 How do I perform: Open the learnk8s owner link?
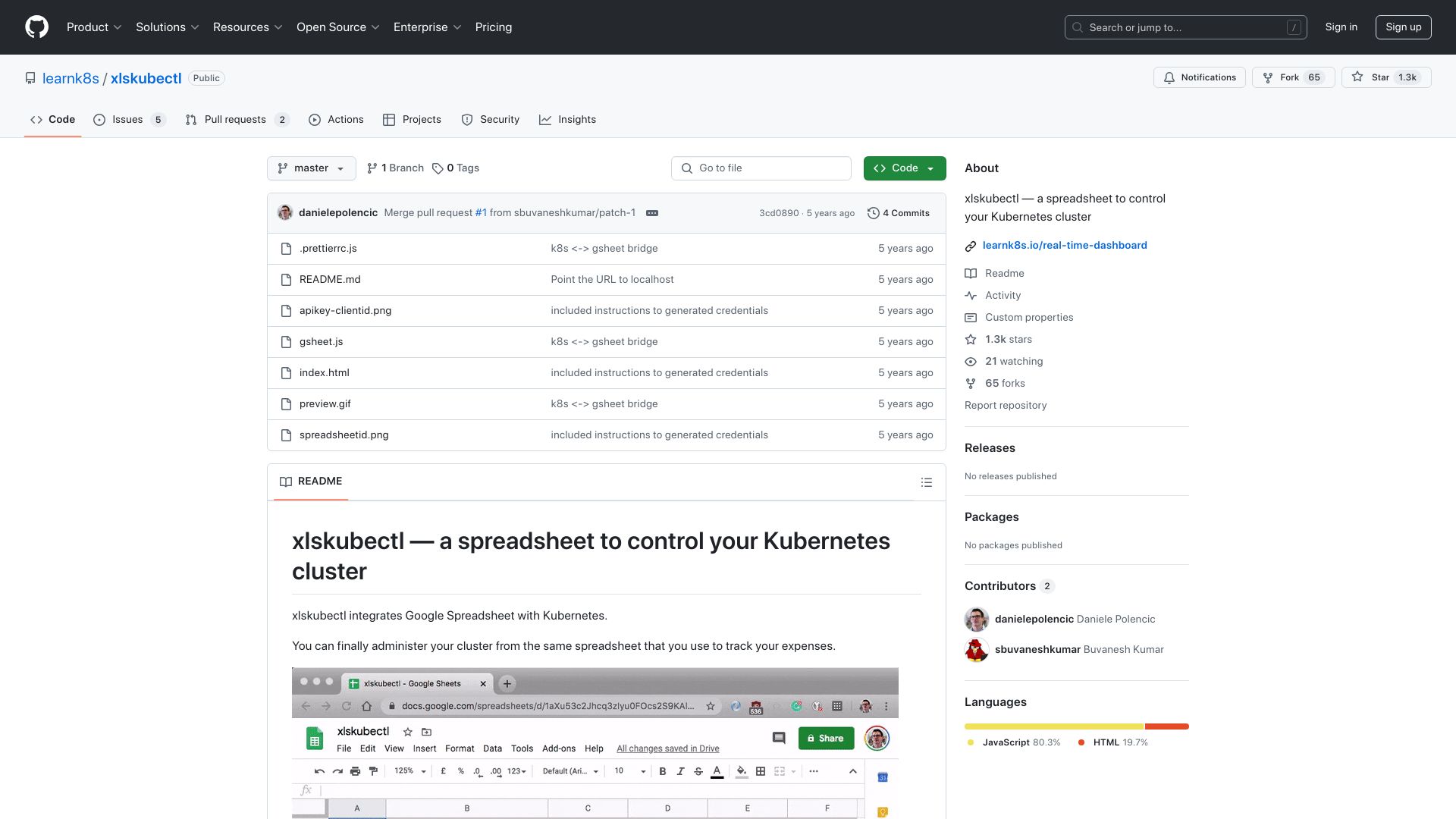pyautogui.click(x=71, y=78)
